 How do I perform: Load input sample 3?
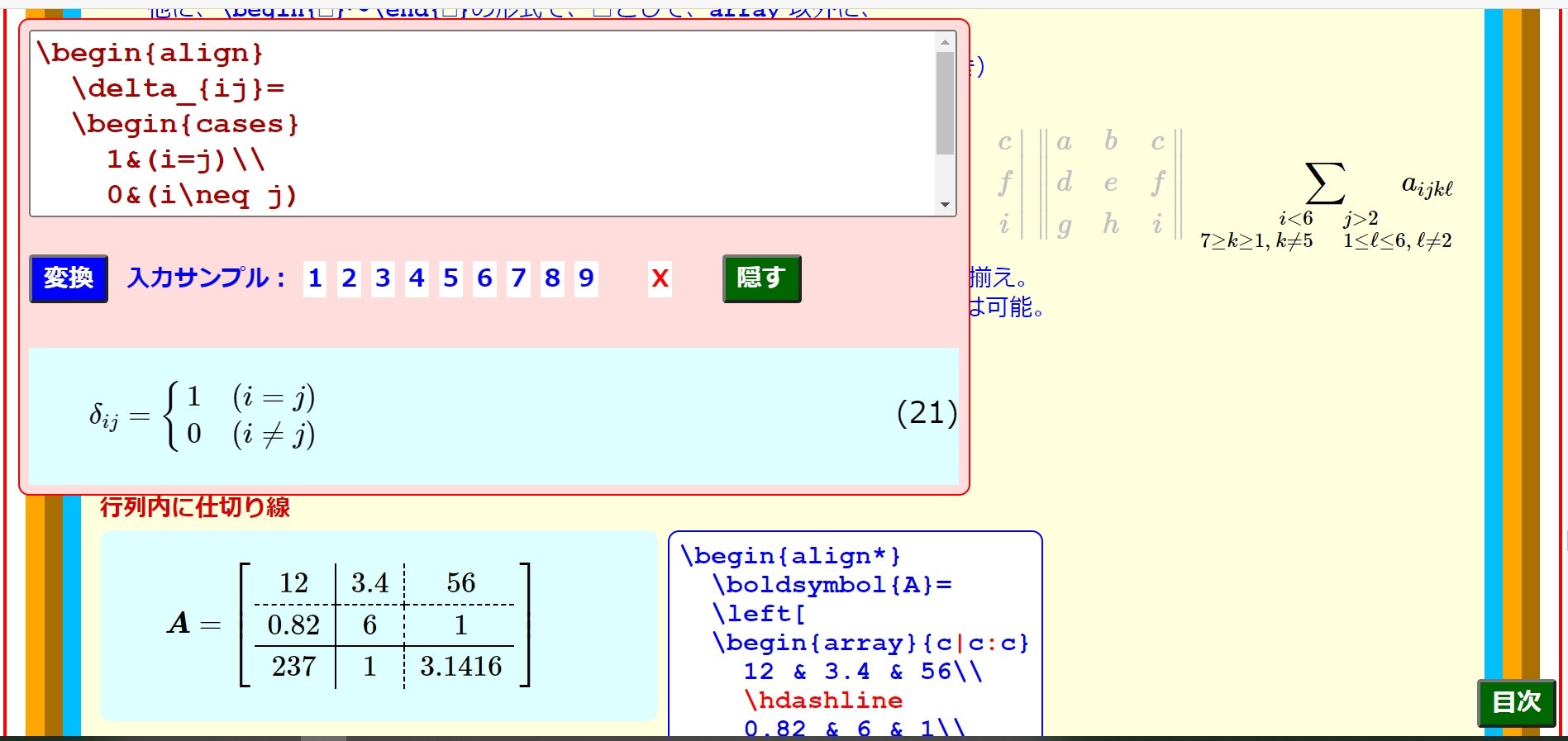(383, 278)
